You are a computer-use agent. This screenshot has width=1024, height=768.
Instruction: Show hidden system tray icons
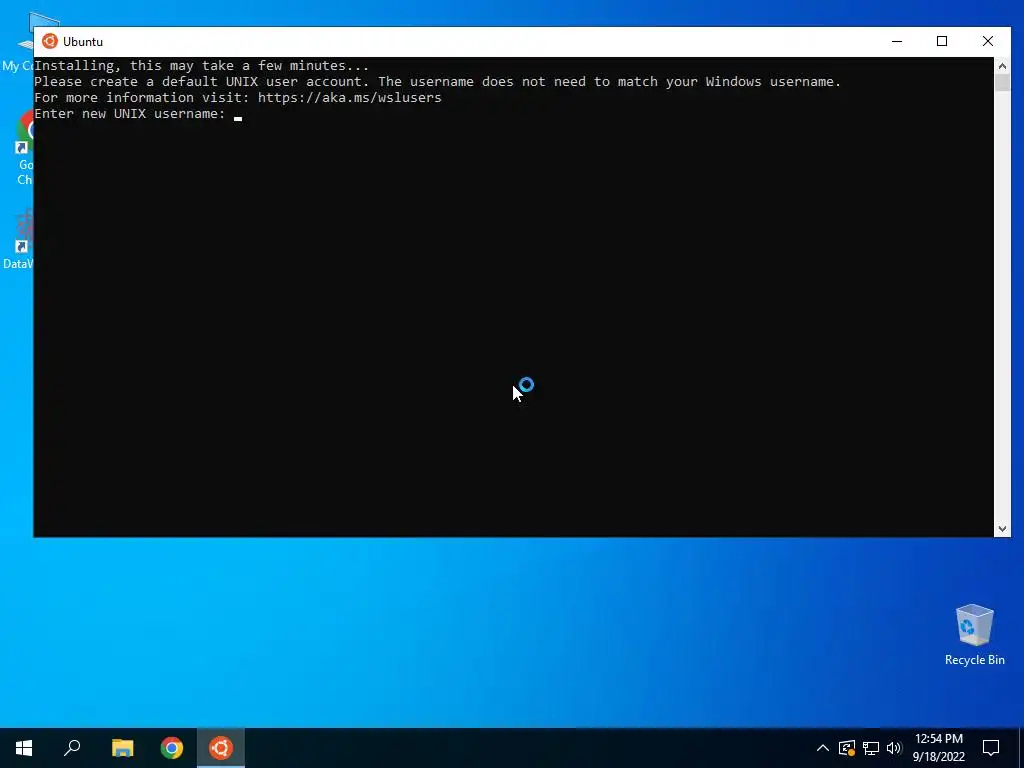pyautogui.click(x=823, y=748)
